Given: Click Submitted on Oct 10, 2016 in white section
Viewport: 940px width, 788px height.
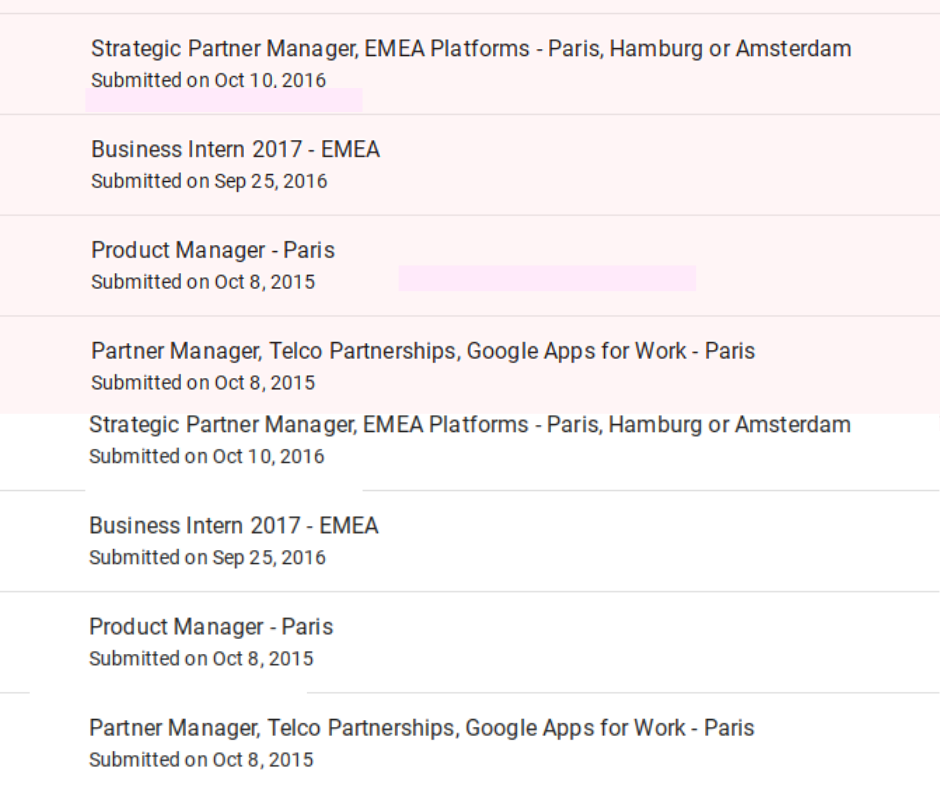Looking at the screenshot, I should [x=207, y=456].
